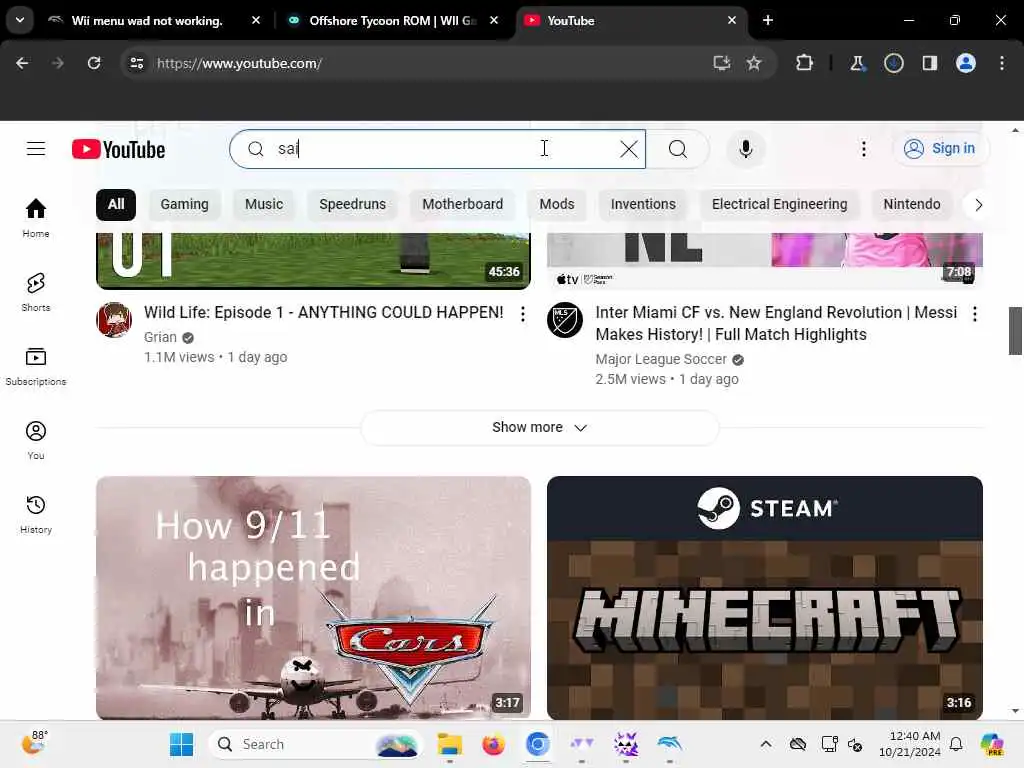1024x768 pixels.
Task: Open Wild Life: Episode 1 video title
Action: (x=324, y=313)
